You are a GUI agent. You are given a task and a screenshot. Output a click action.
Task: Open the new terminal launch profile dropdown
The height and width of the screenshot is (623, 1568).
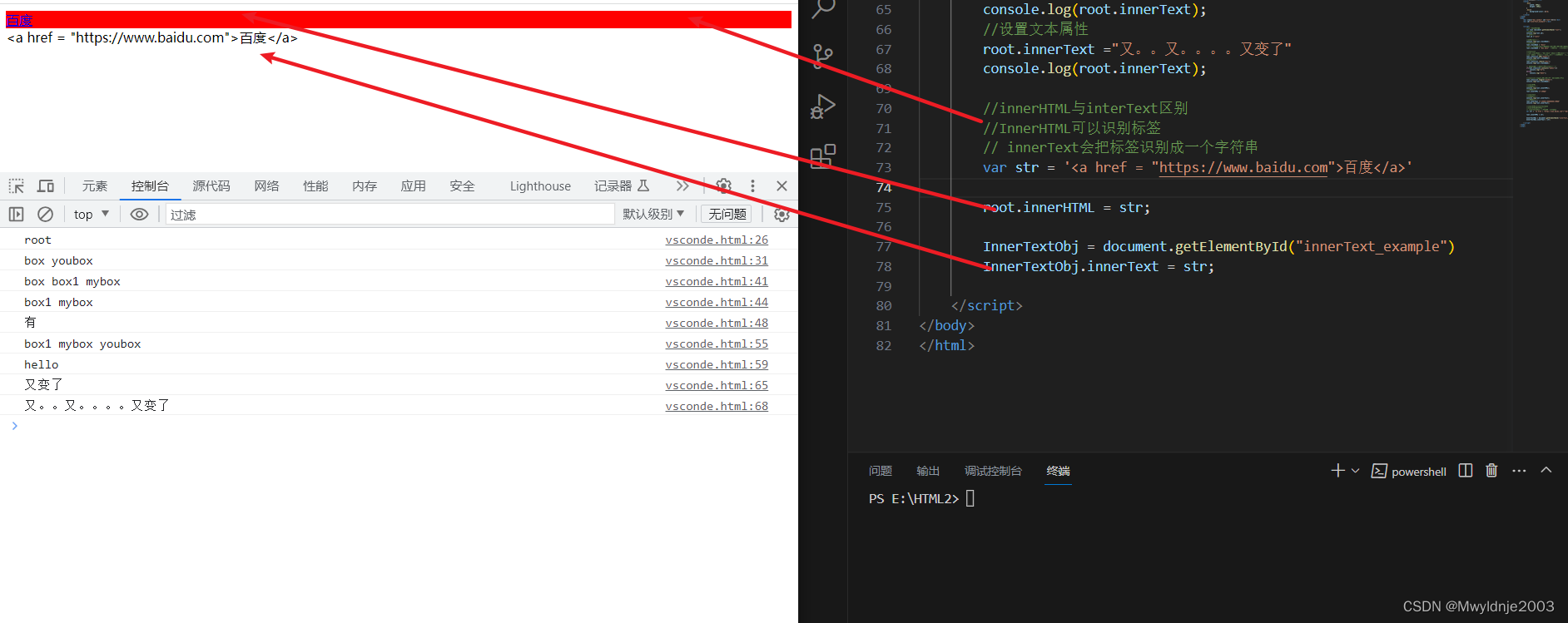point(1356,471)
